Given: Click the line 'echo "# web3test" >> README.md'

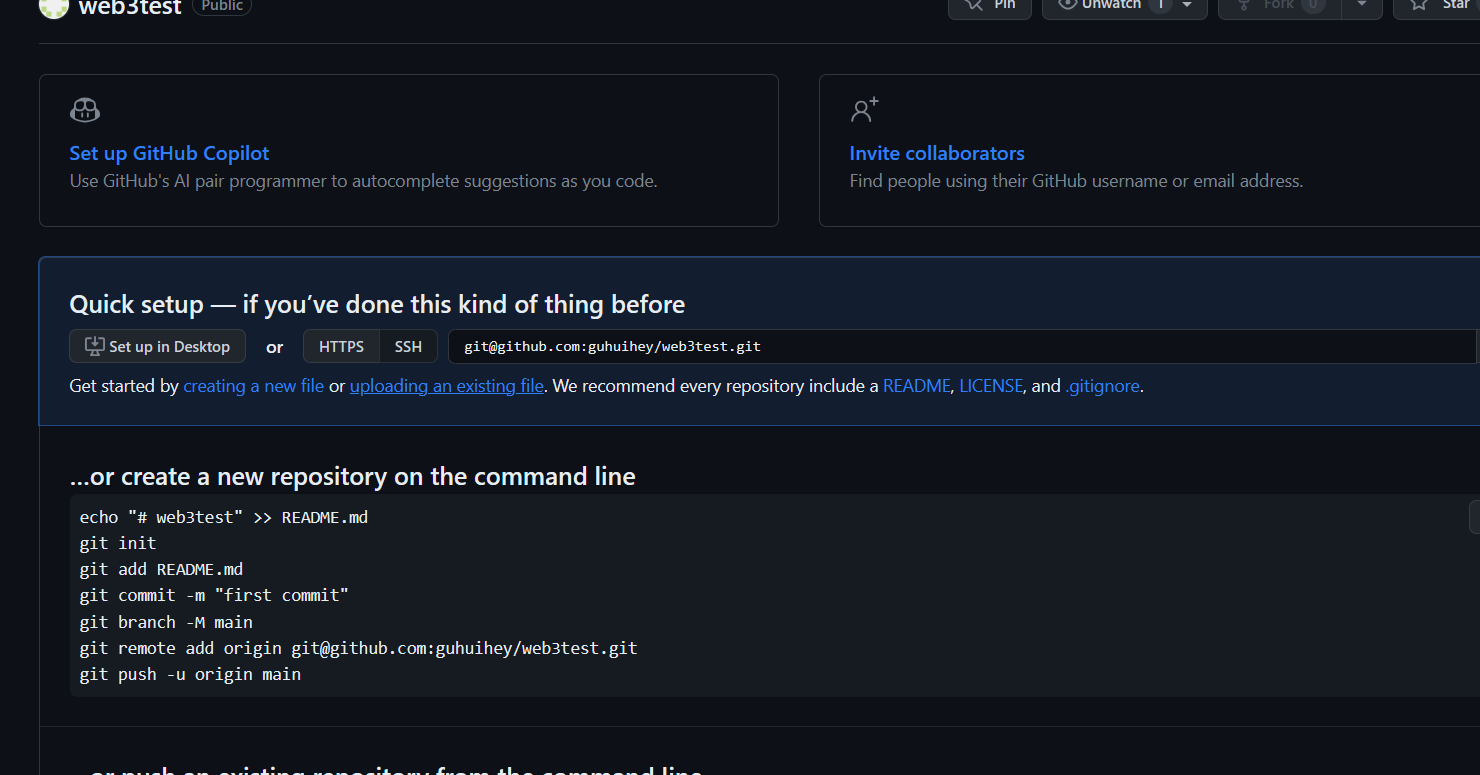Looking at the screenshot, I should 224,517.
